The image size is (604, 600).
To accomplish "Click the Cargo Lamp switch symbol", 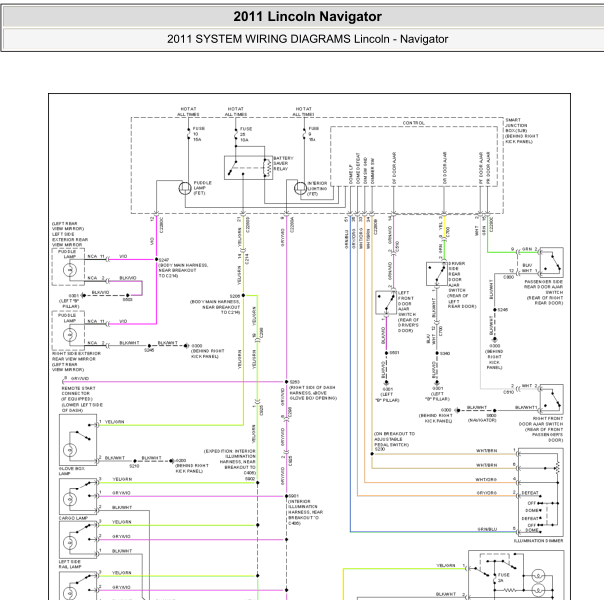I will coord(78,496).
